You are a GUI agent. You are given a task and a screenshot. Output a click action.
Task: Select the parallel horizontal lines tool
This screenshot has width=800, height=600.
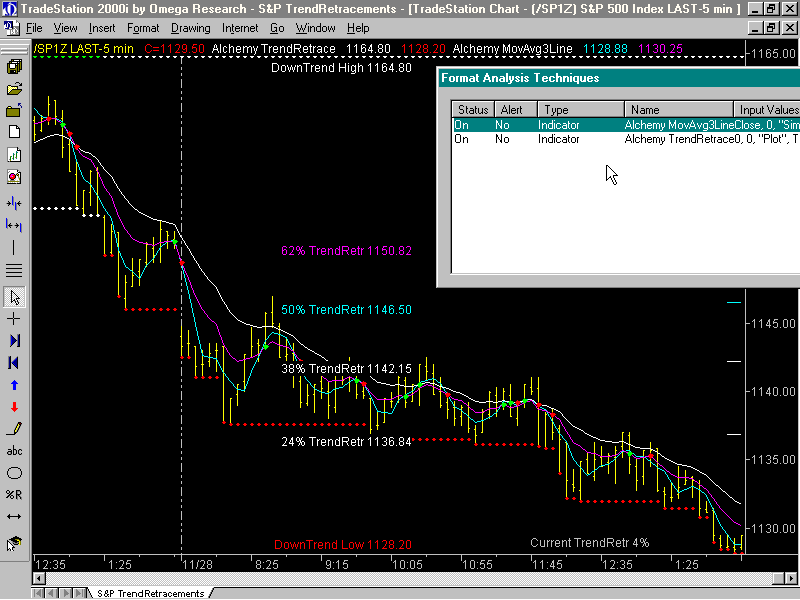(x=14, y=270)
